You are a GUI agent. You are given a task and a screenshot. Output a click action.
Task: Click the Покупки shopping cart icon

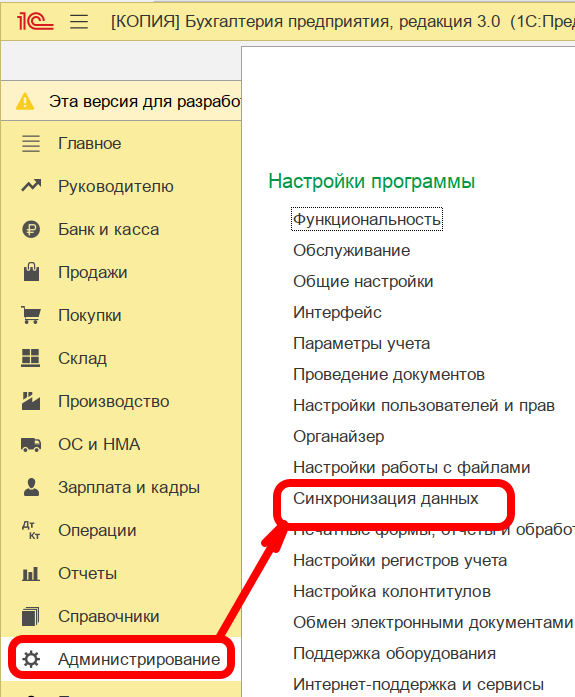point(31,315)
